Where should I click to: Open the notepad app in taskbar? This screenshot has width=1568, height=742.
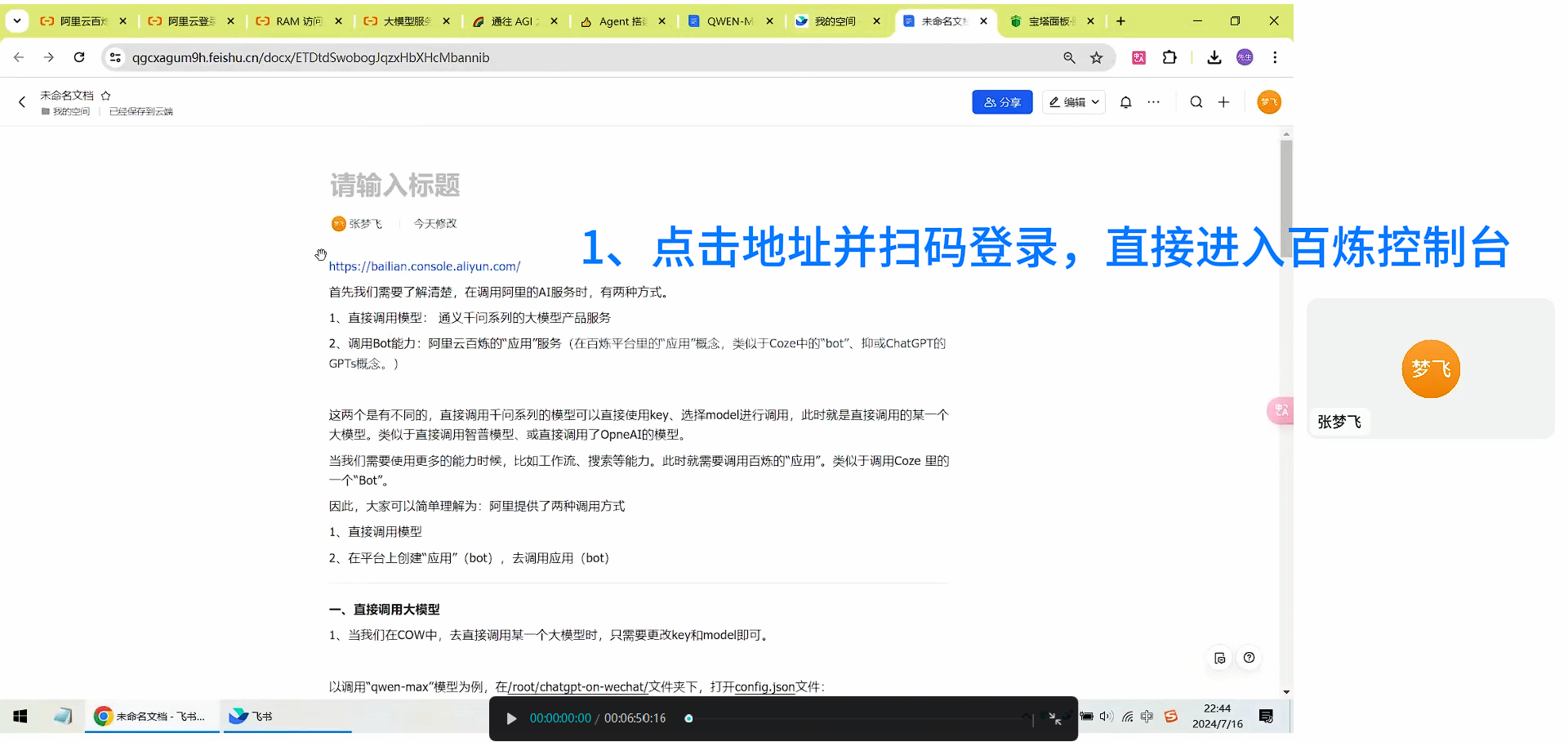[63, 717]
